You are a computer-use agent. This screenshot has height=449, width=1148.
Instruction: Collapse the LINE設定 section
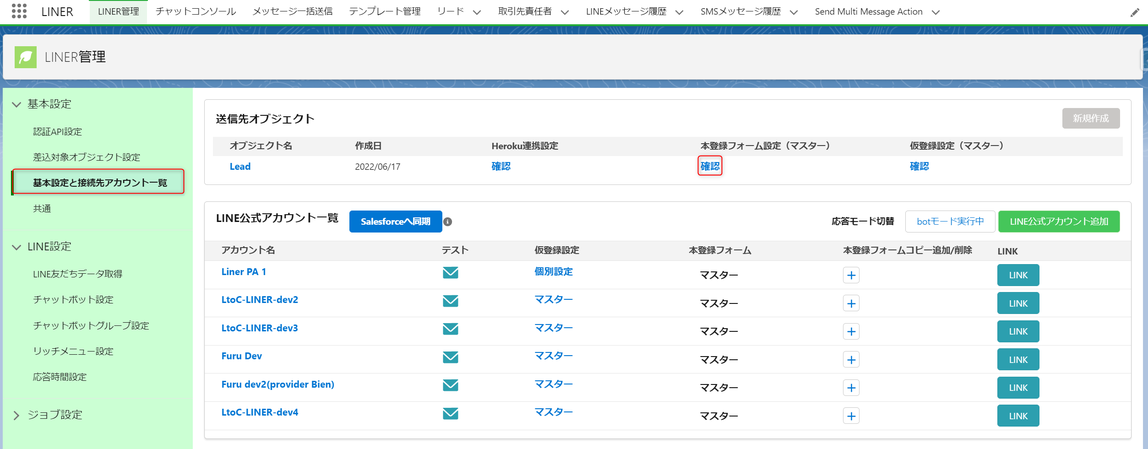pos(17,247)
